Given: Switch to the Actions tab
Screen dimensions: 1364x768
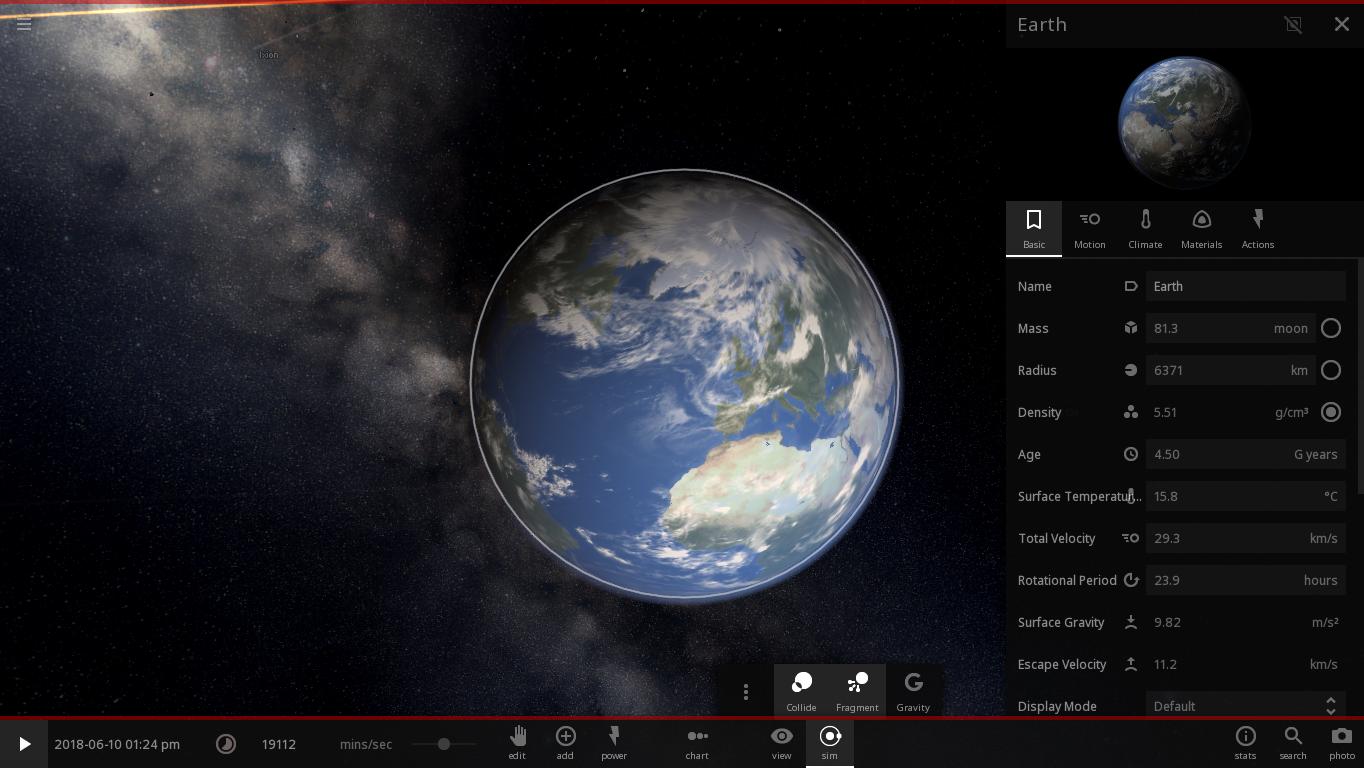Looking at the screenshot, I should (x=1257, y=229).
